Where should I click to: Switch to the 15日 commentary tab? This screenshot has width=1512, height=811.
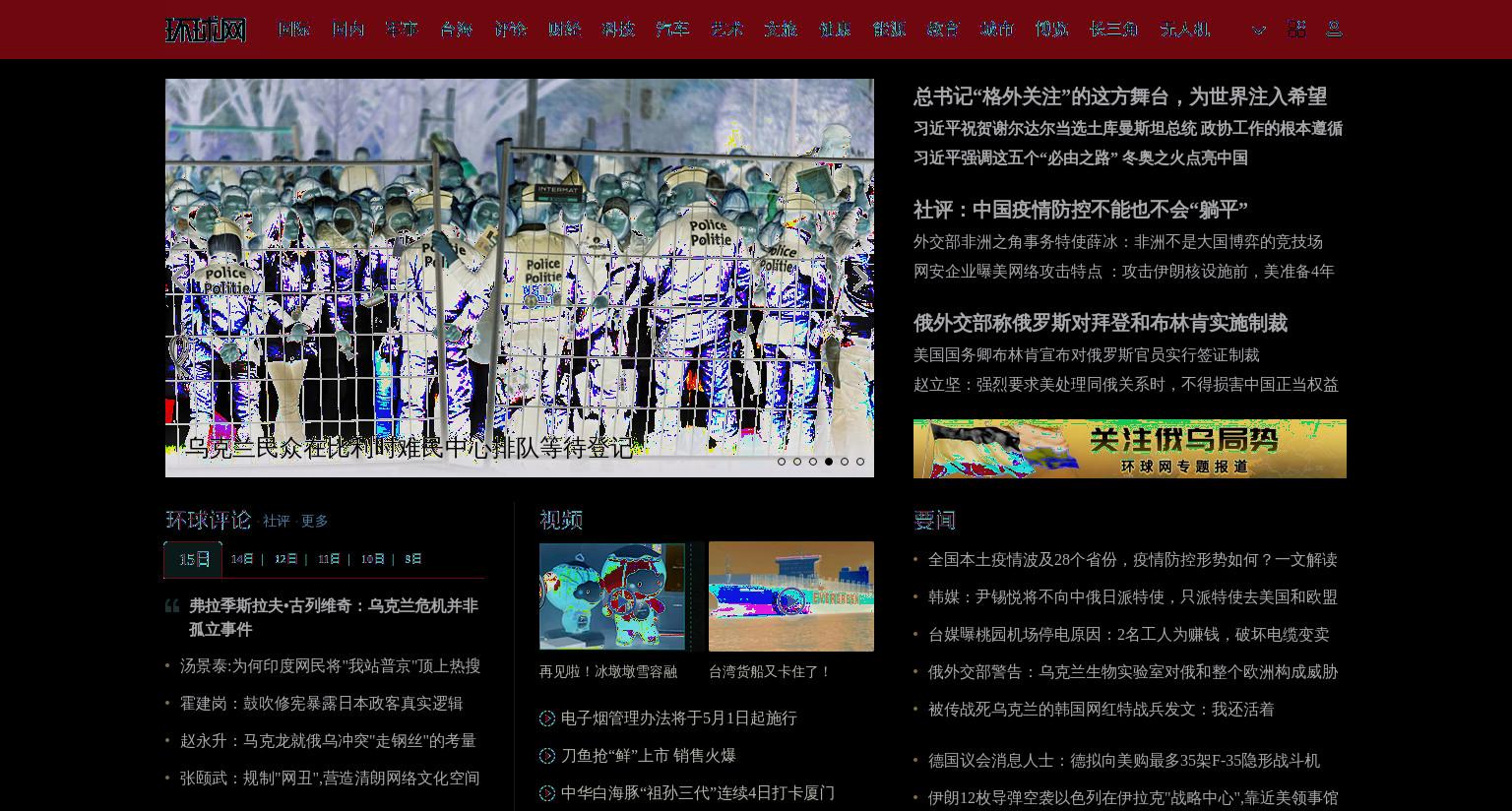[193, 560]
